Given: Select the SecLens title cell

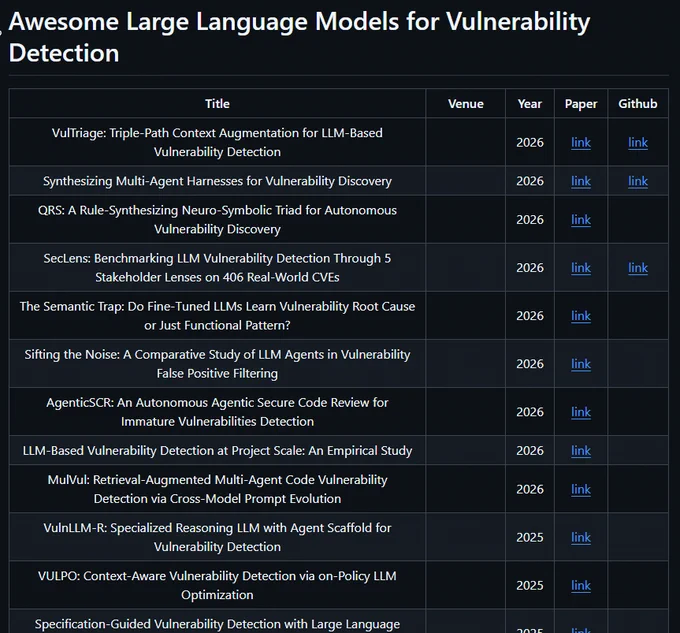Looking at the screenshot, I should point(217,268).
